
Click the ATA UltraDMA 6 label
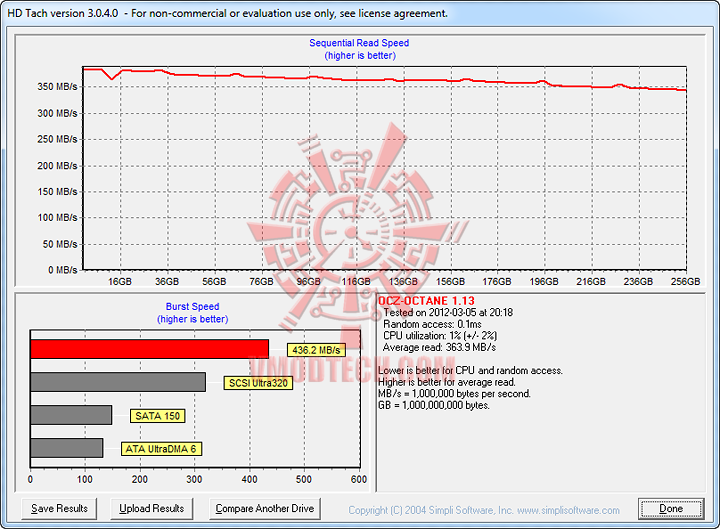point(161,449)
